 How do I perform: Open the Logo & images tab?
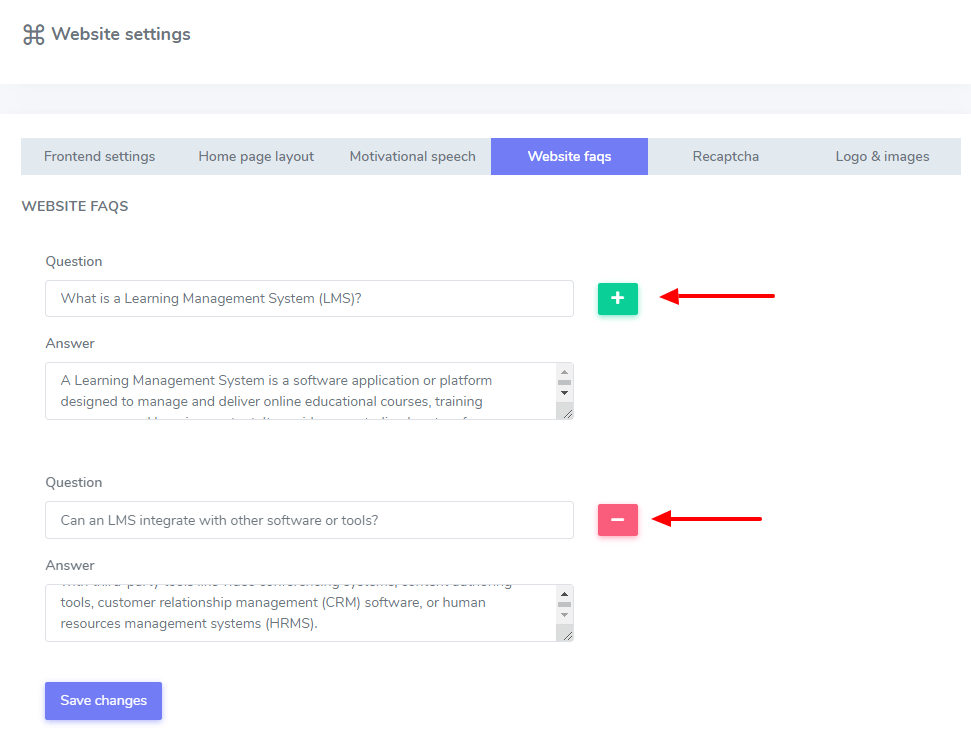(x=882, y=156)
